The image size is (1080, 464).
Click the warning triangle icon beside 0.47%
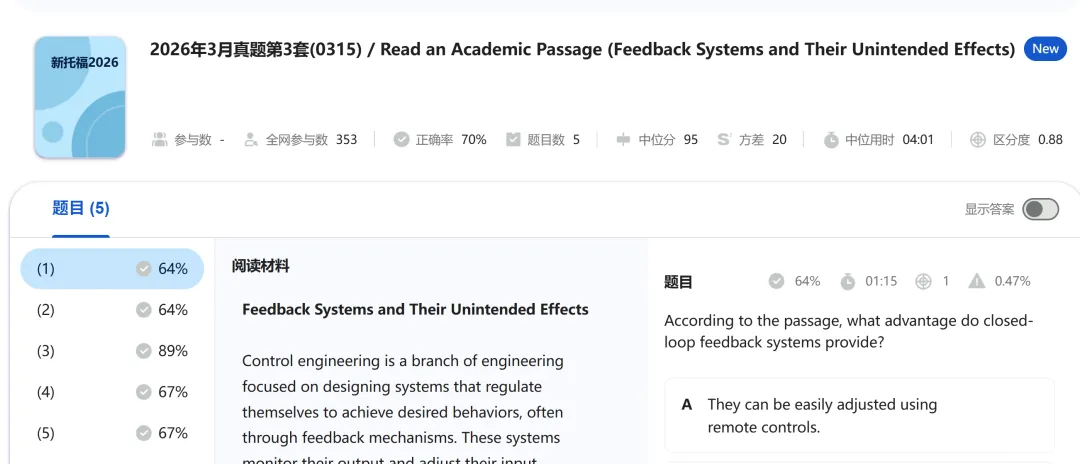tap(976, 282)
